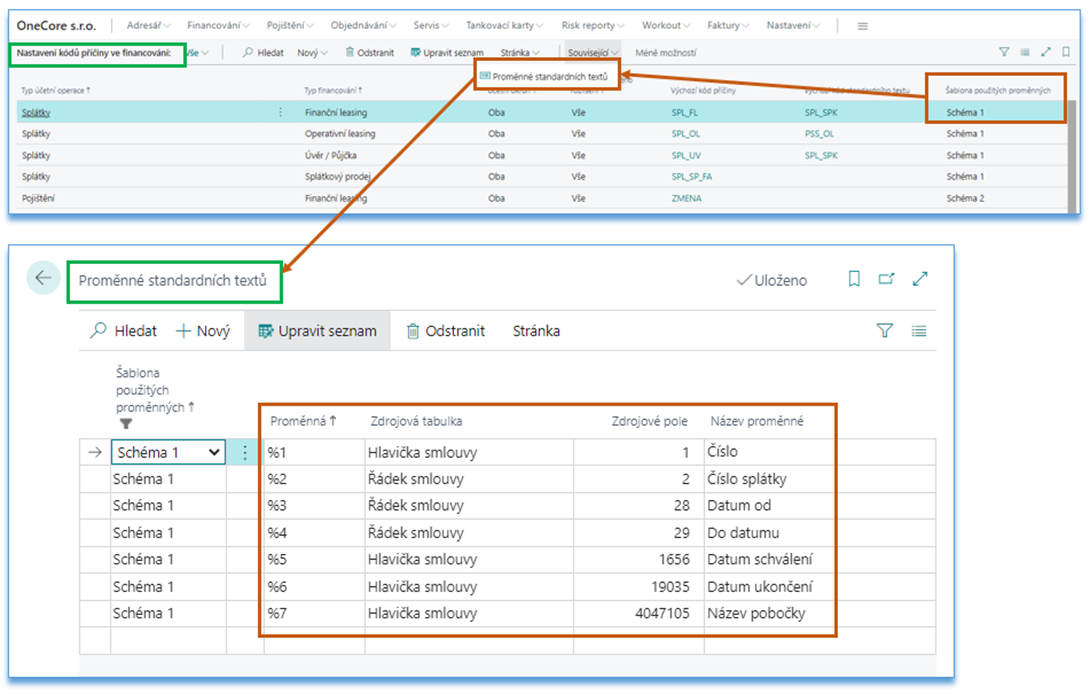
Task: Open the Risk reports menu
Action: pos(593,25)
